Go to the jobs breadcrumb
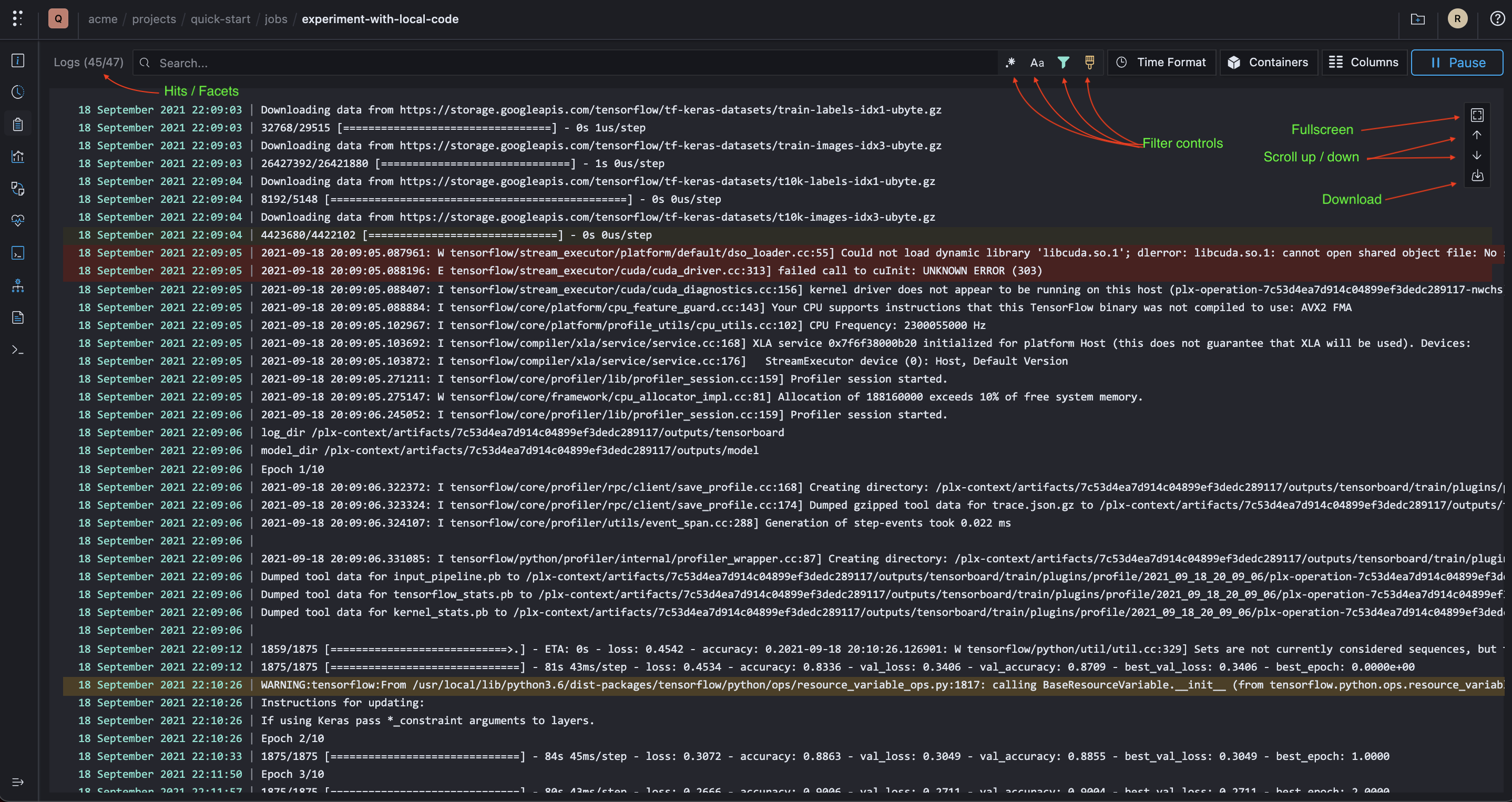This screenshot has width=1512, height=802. (276, 19)
